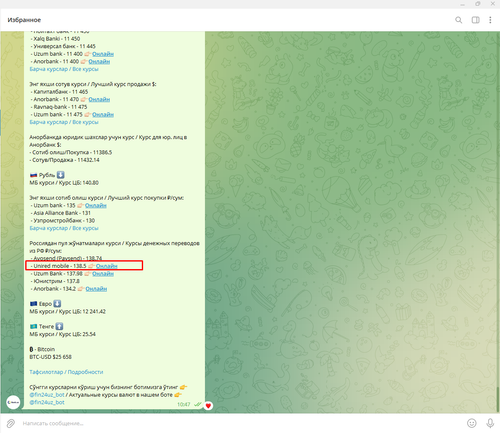Toggle the right sidebar panel icon
This screenshot has width=500, height=433.
point(476,20)
